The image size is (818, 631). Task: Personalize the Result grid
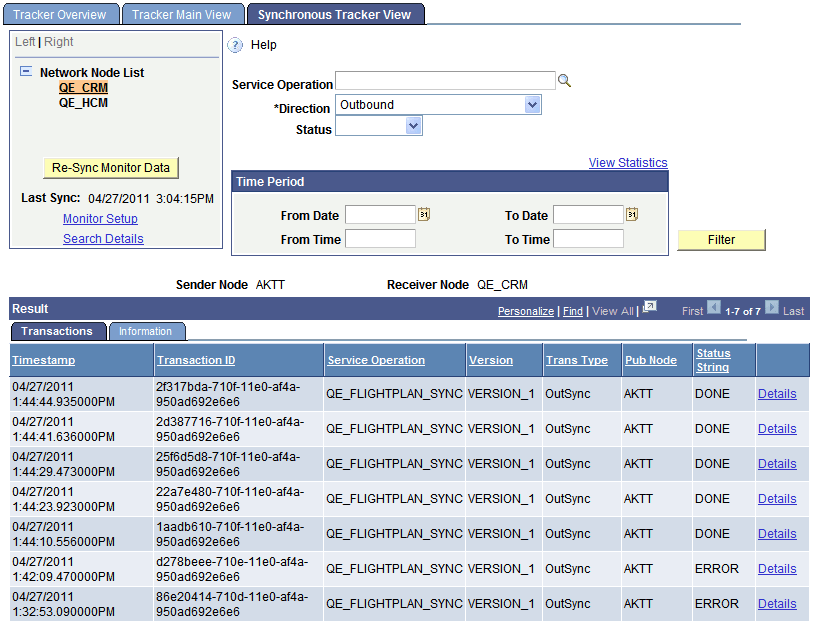click(525, 310)
